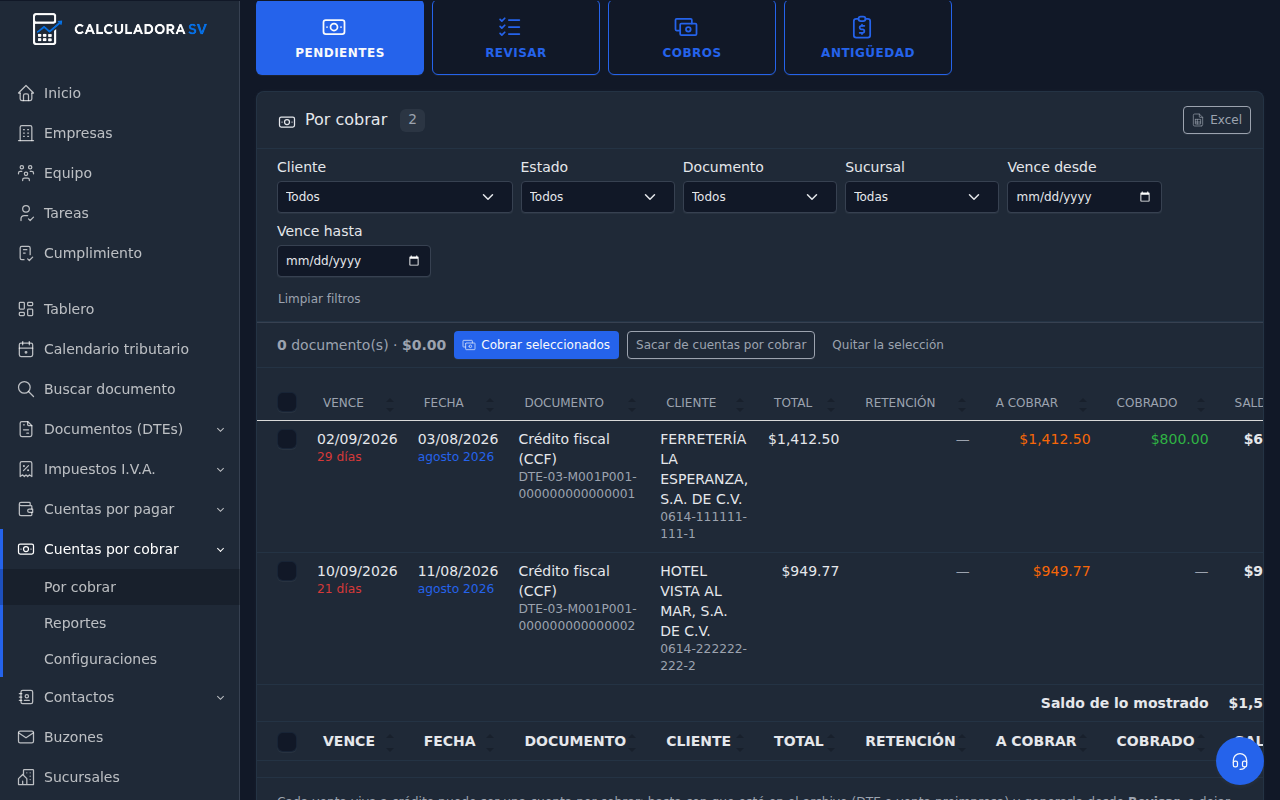Screen dimensions: 1280x800
Task: Click the Quitar la selección link
Action: (x=888, y=345)
